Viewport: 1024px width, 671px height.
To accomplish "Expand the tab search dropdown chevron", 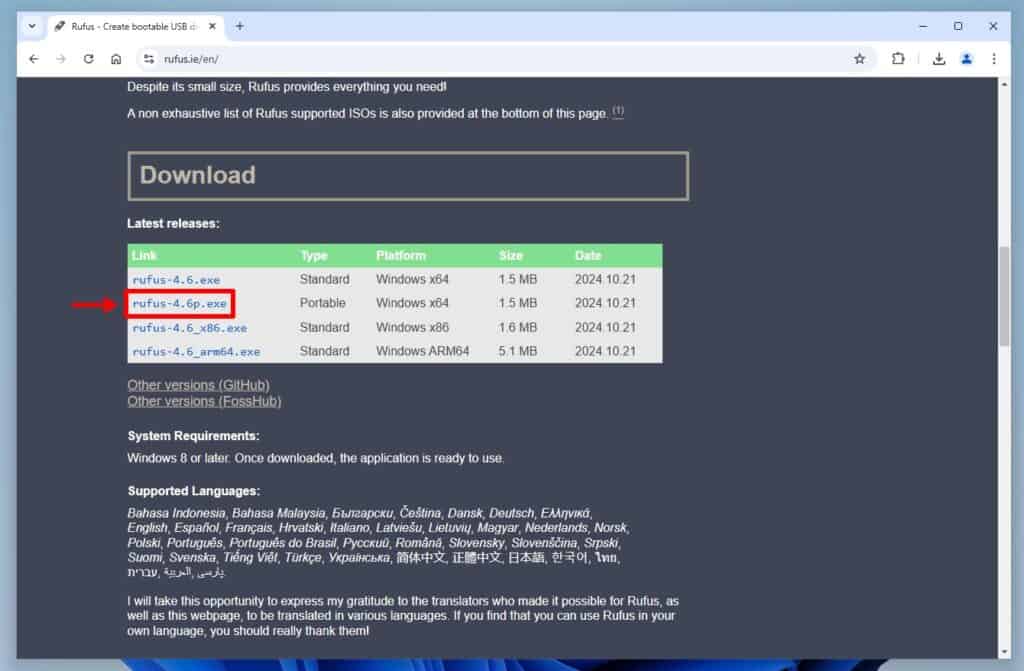I will point(32,26).
